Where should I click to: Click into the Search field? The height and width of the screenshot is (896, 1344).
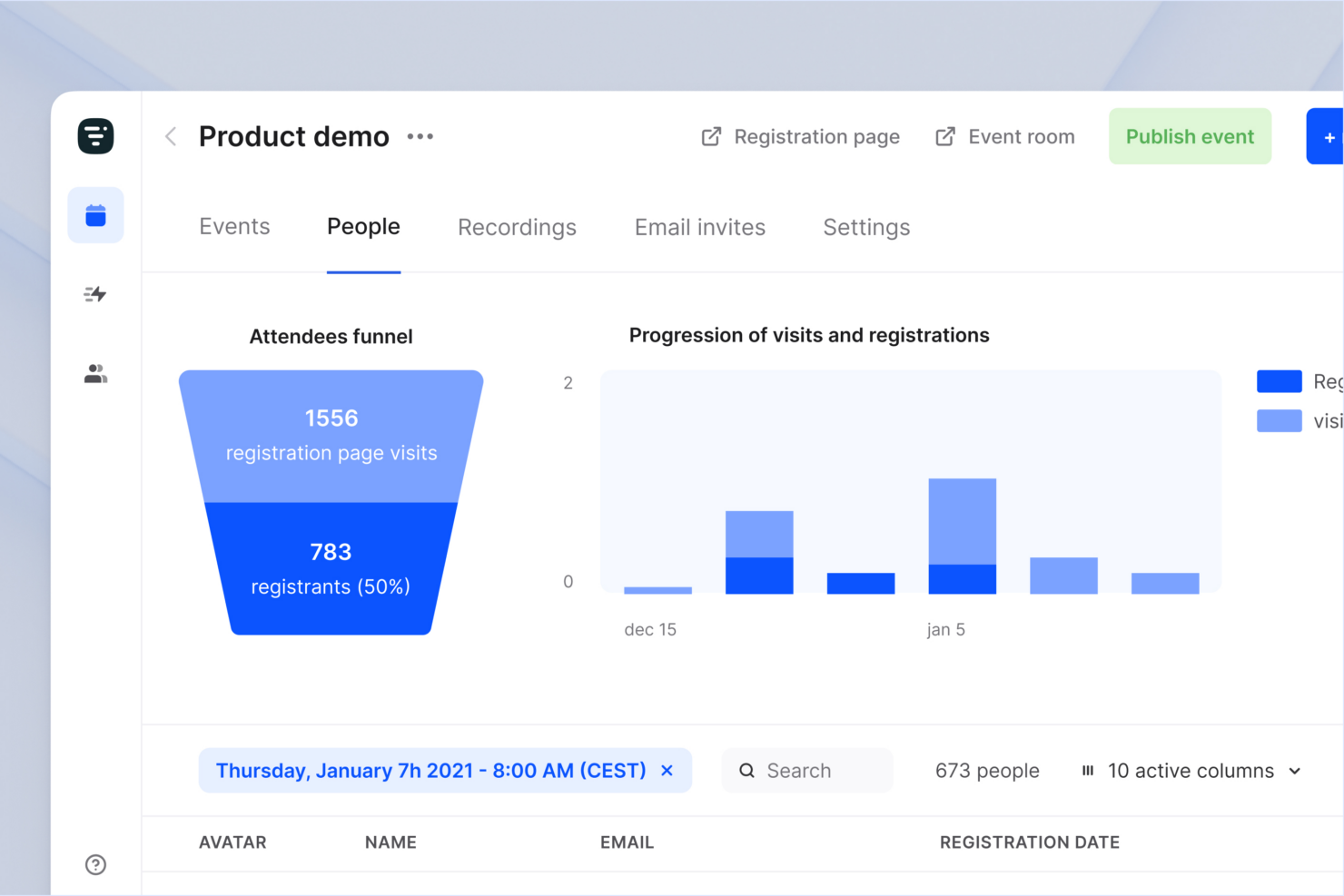pos(807,771)
